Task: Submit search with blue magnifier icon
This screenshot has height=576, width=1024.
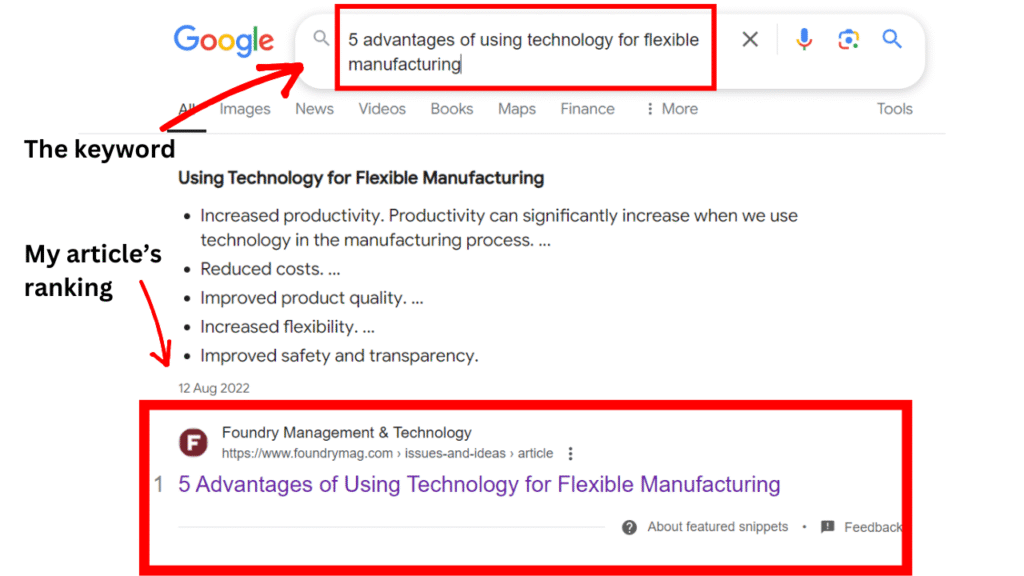Action: pos(892,39)
